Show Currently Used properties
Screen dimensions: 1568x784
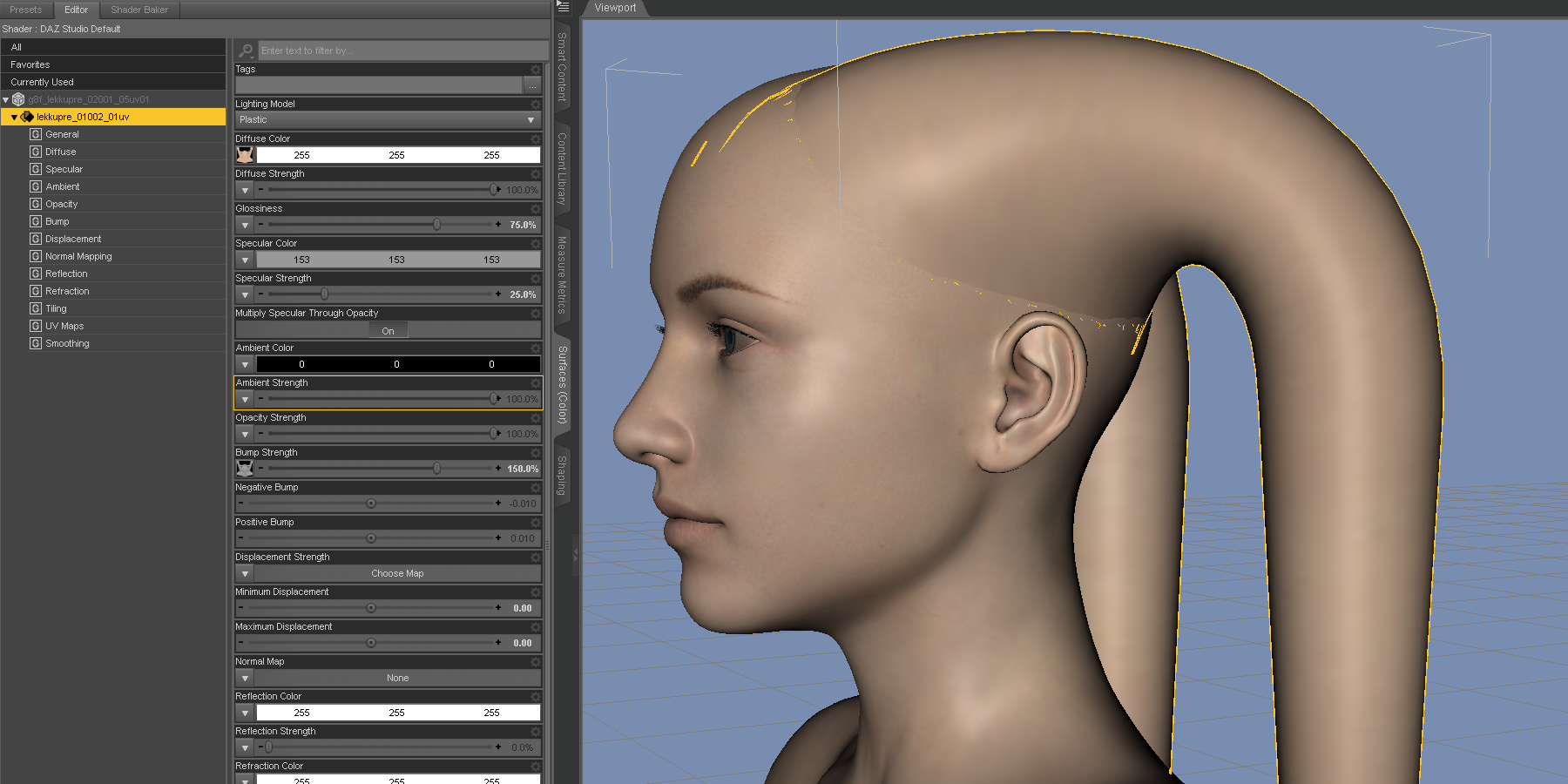click(113, 82)
